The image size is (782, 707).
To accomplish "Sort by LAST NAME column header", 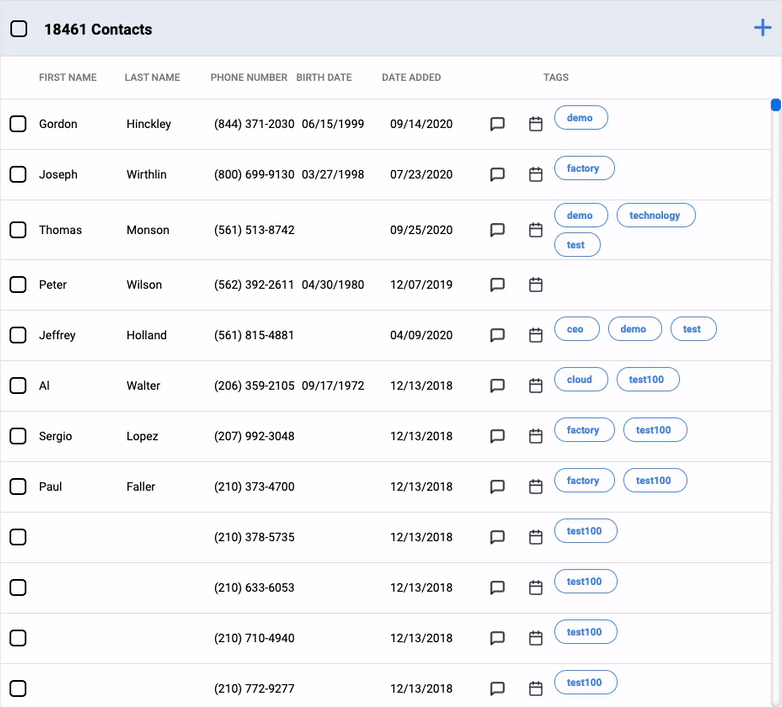I will [152, 77].
